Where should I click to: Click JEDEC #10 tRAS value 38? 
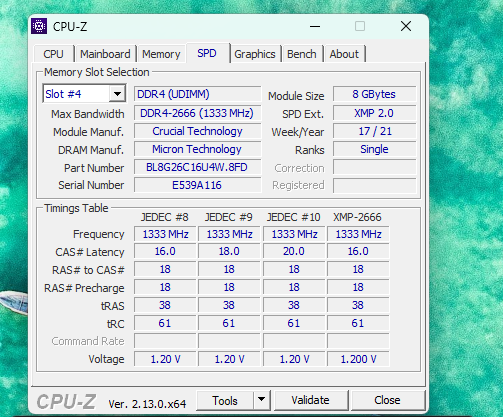tap(294, 305)
